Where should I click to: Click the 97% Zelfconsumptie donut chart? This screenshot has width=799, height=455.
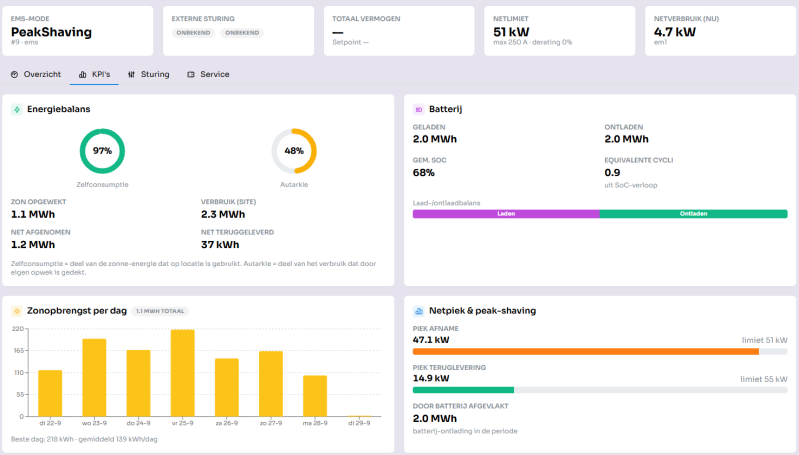pyautogui.click(x=102, y=151)
